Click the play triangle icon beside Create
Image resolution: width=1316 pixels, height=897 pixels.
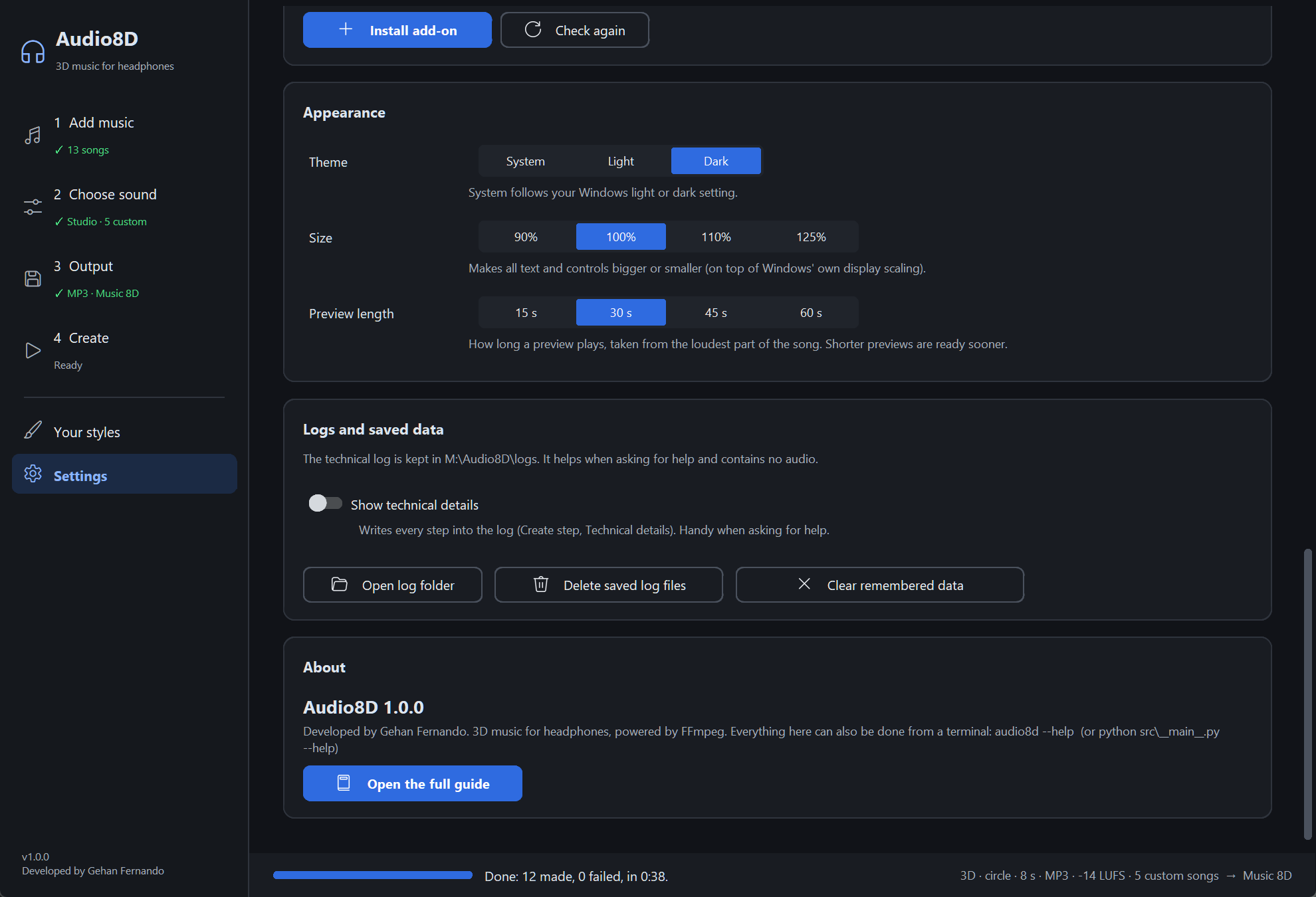point(33,350)
